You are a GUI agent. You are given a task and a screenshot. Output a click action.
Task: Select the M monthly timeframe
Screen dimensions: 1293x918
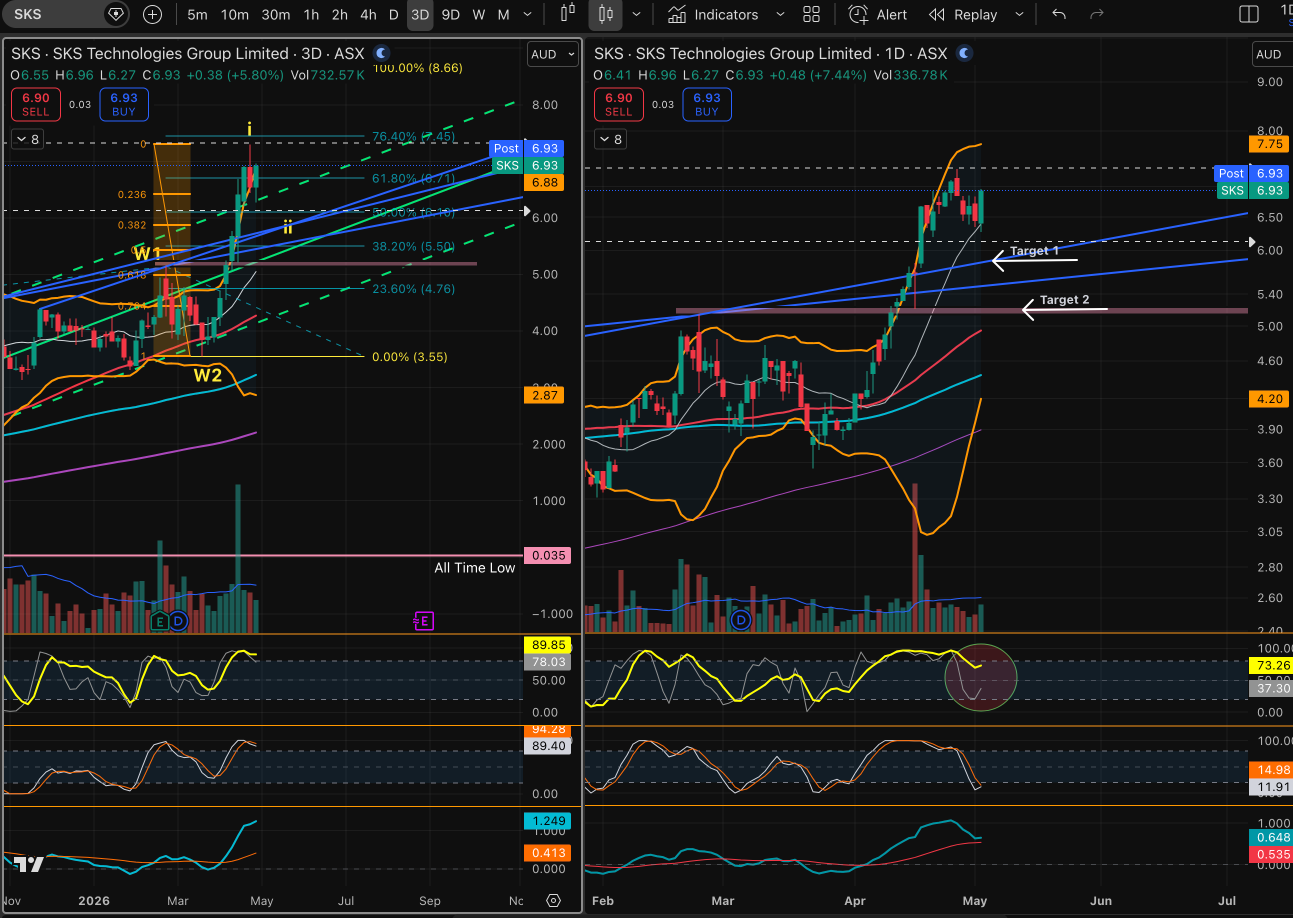(504, 14)
